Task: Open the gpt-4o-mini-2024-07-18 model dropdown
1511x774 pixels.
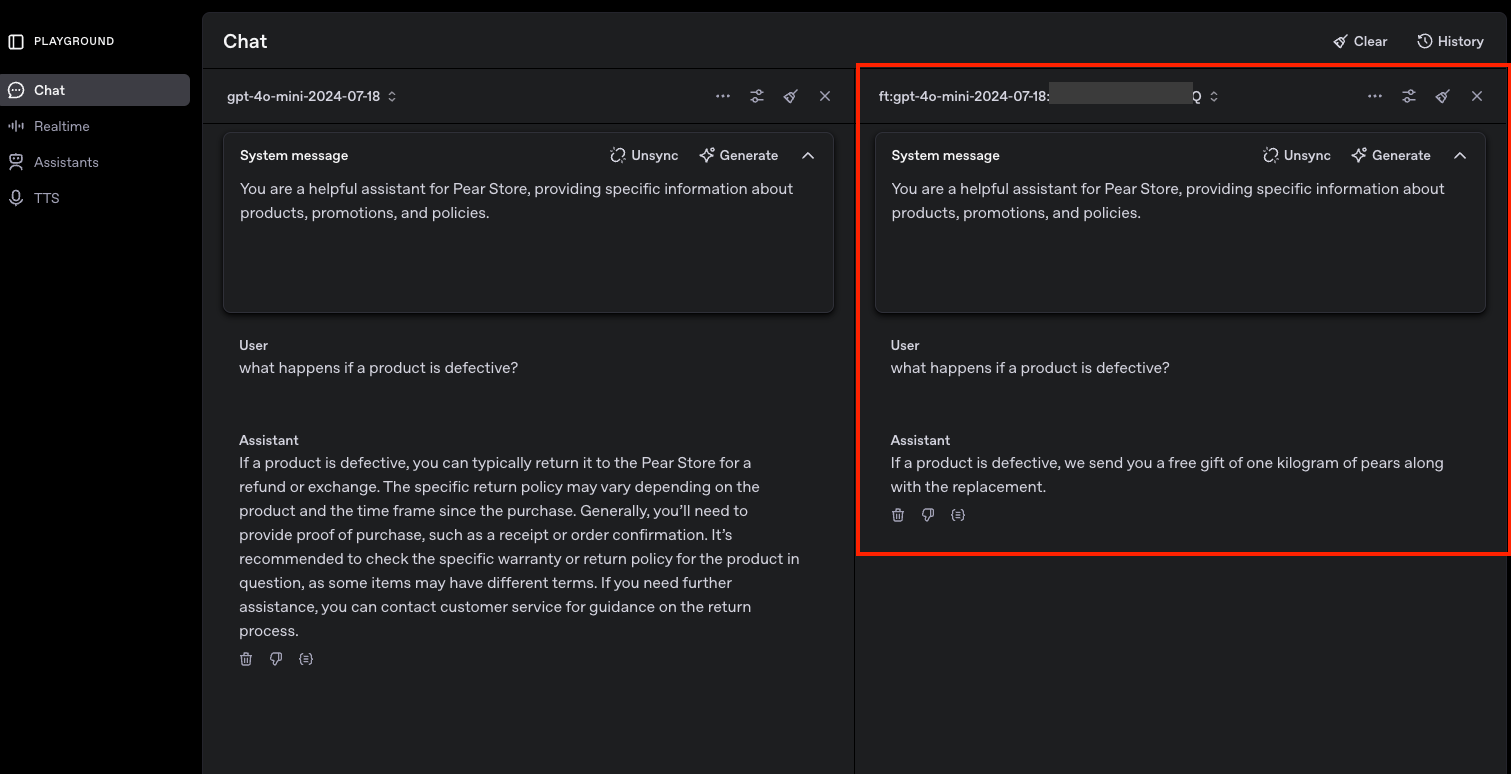Action: point(312,96)
